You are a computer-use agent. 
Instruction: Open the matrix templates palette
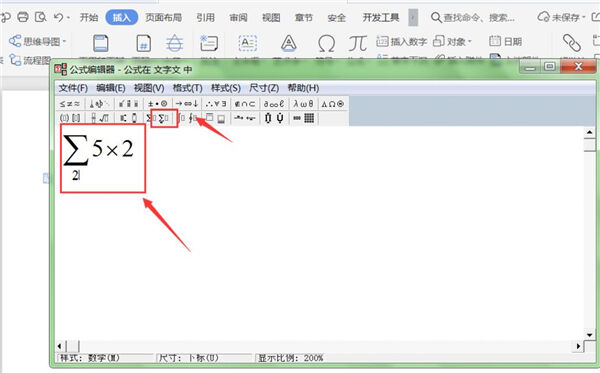pos(303,118)
